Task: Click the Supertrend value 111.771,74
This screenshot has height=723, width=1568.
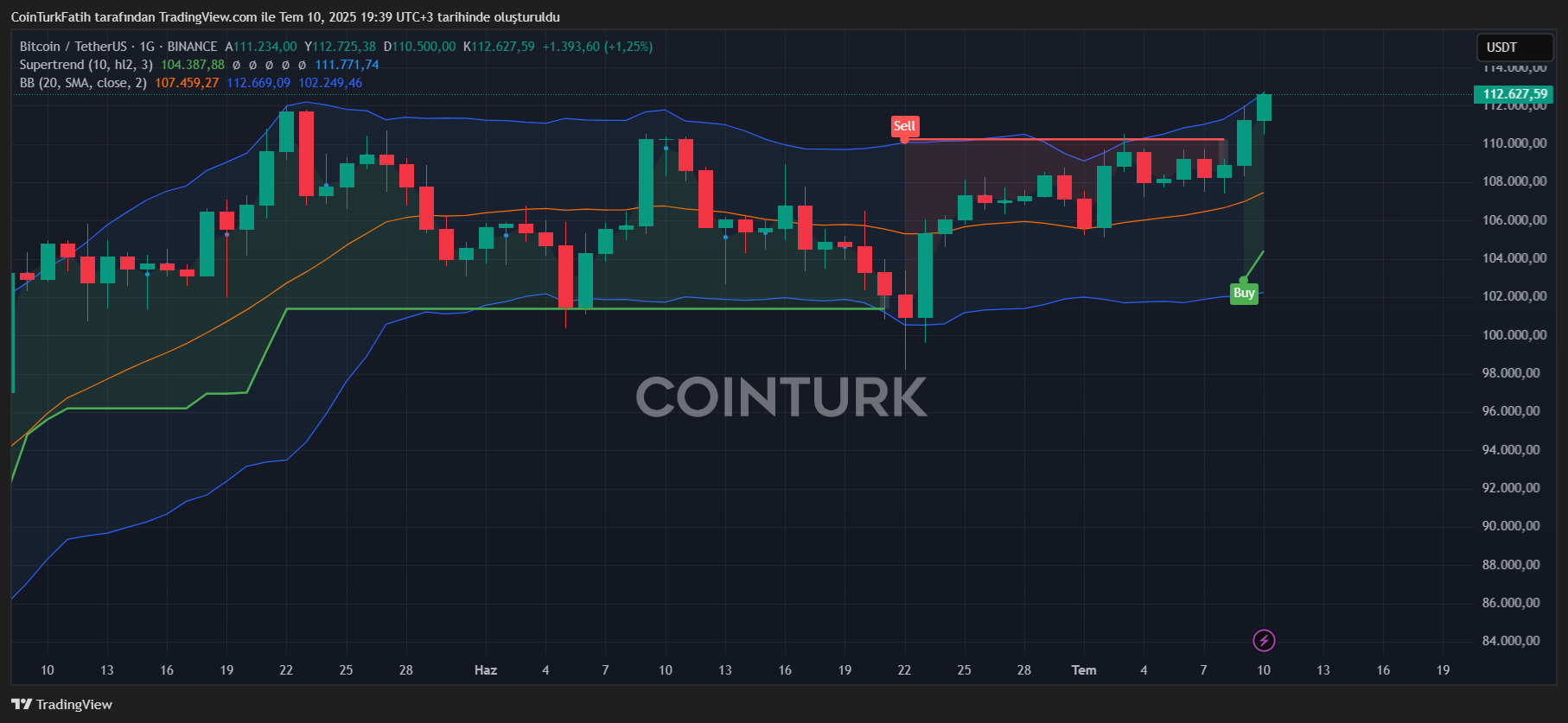Action: click(x=347, y=65)
